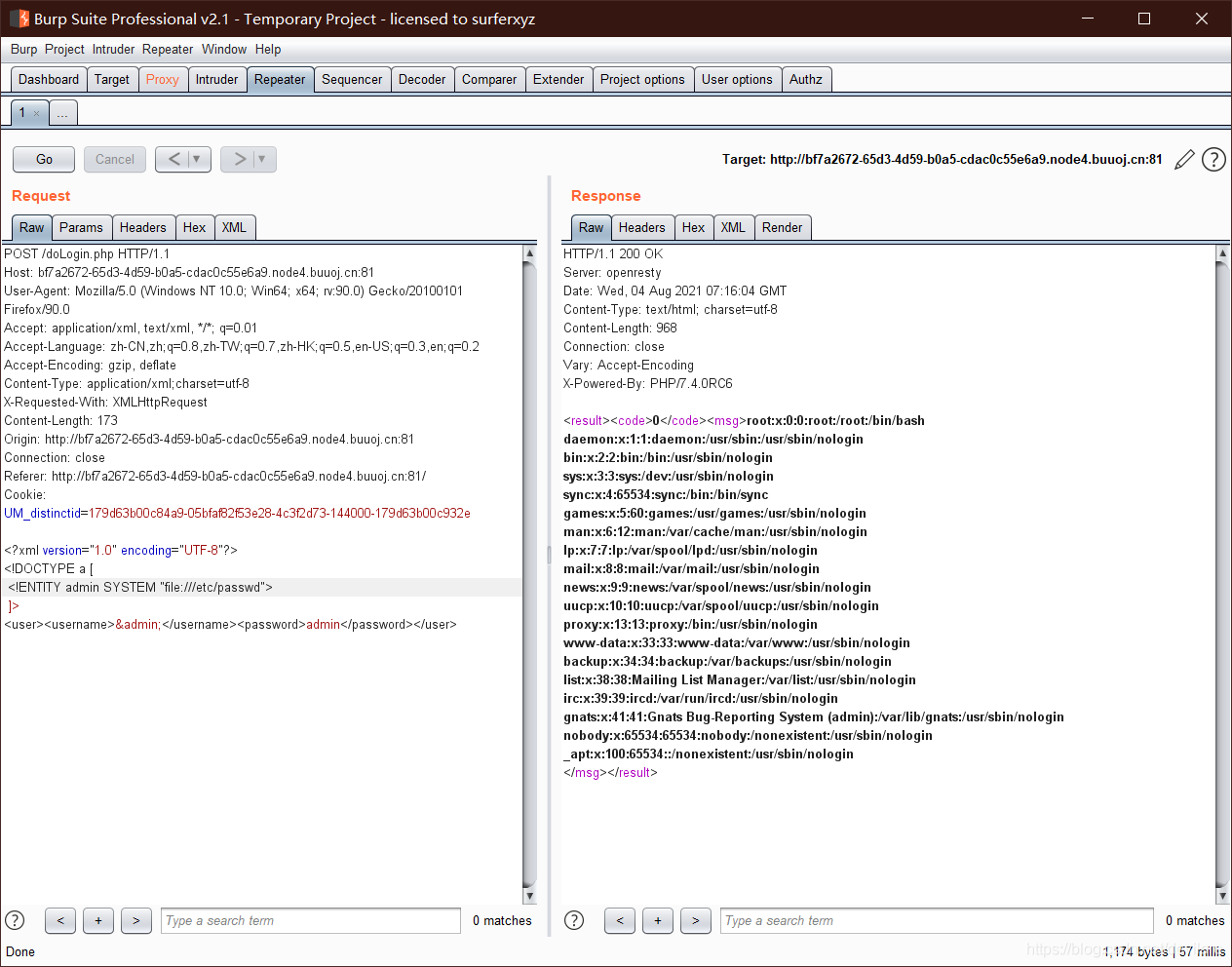Select the response XML view tab
Viewport: 1232px width, 967px height.
tap(733, 228)
